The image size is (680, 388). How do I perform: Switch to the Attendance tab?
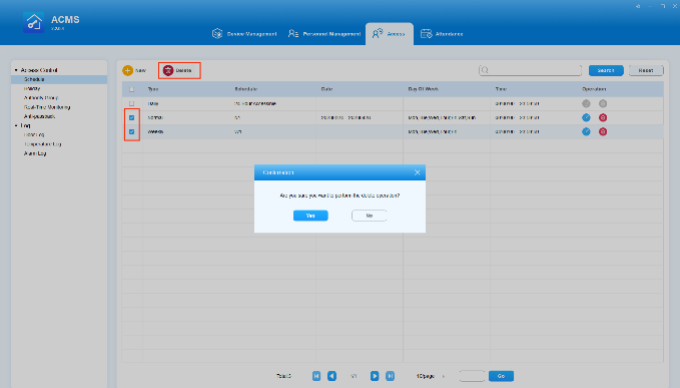pyautogui.click(x=442, y=34)
